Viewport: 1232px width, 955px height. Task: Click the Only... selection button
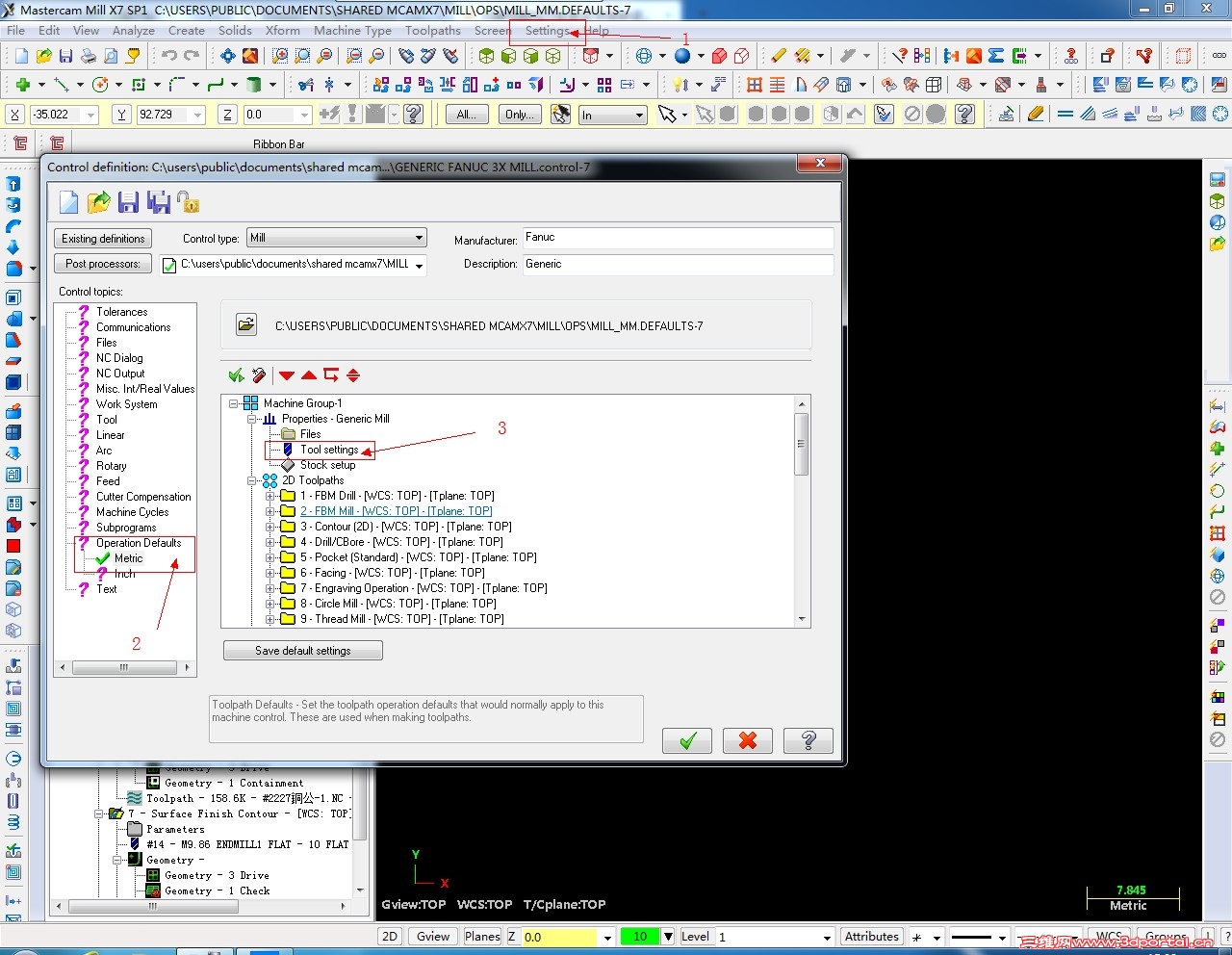tap(520, 115)
